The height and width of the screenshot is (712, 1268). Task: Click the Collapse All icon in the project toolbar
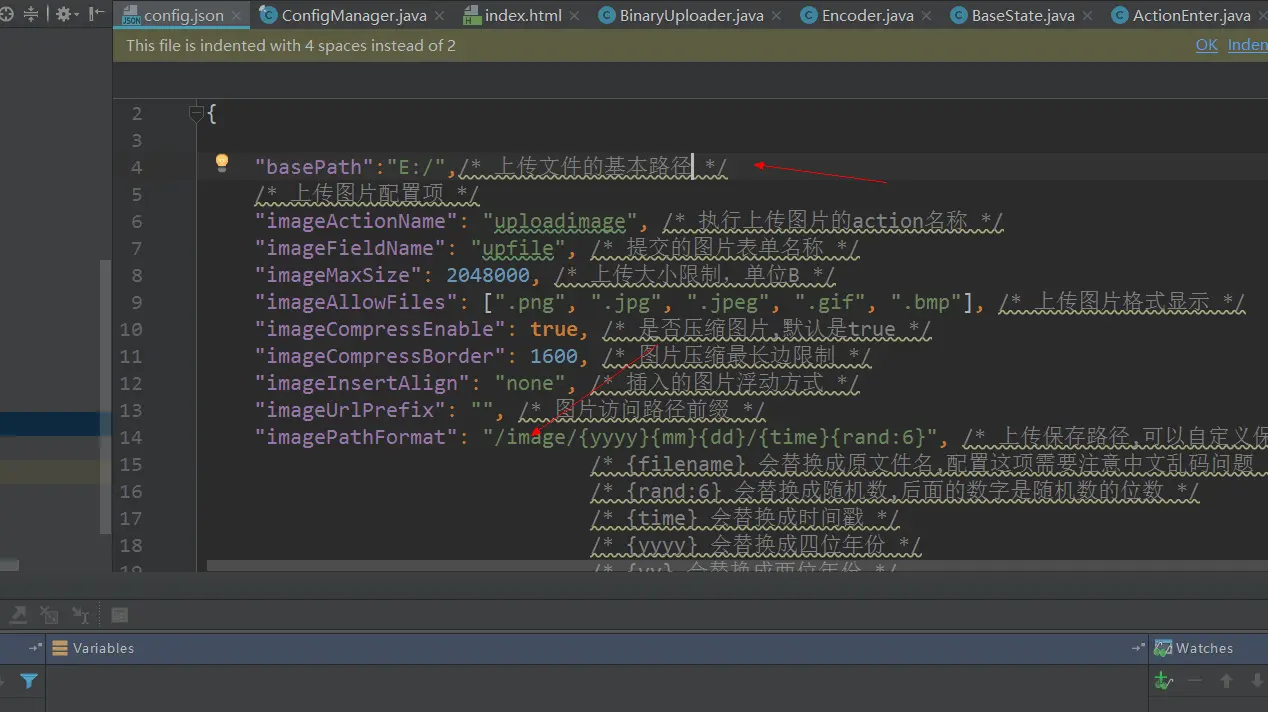(30, 14)
